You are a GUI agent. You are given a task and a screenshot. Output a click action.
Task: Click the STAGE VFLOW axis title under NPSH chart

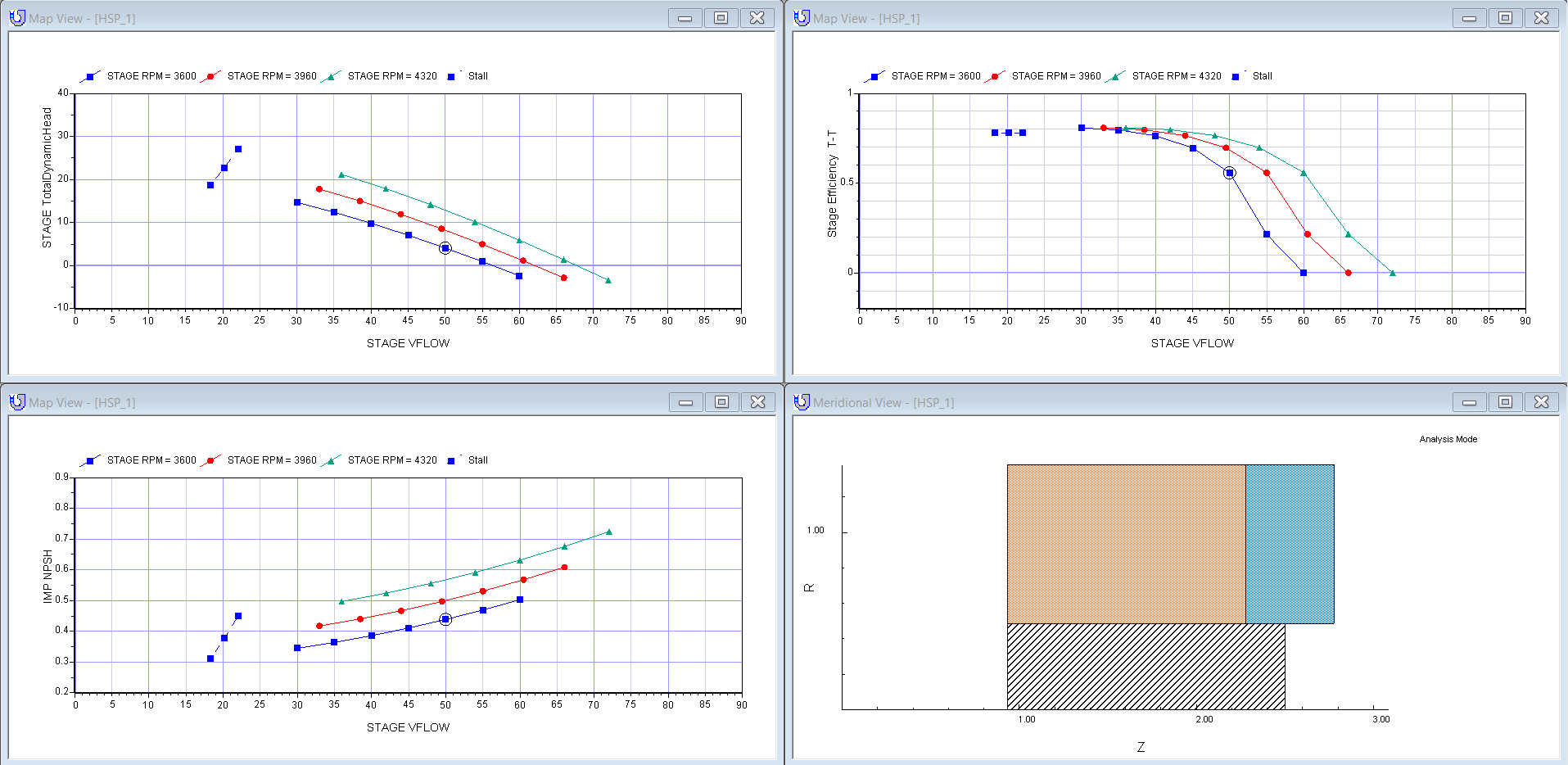click(x=408, y=727)
